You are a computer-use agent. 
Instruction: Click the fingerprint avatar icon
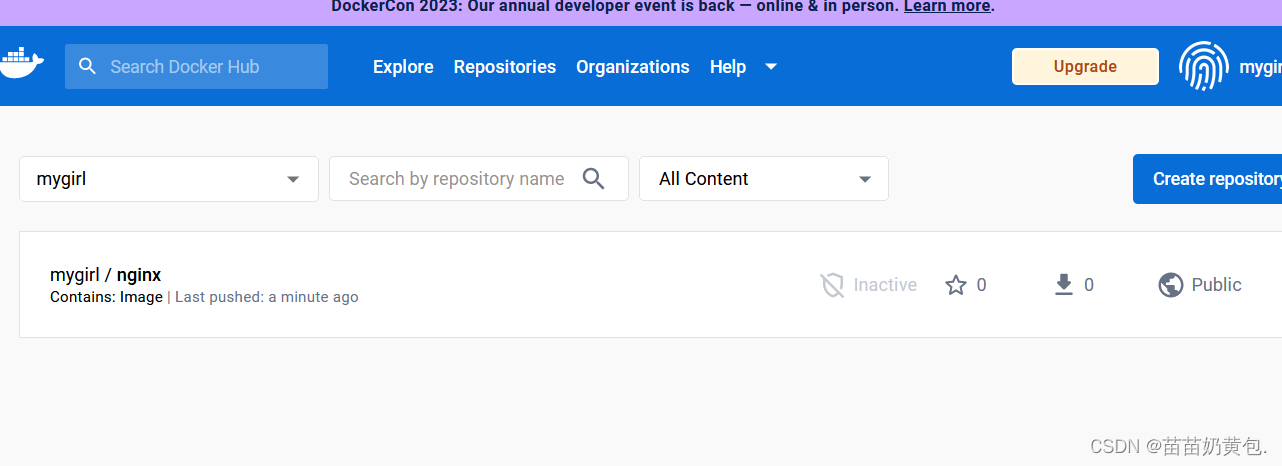click(1204, 67)
